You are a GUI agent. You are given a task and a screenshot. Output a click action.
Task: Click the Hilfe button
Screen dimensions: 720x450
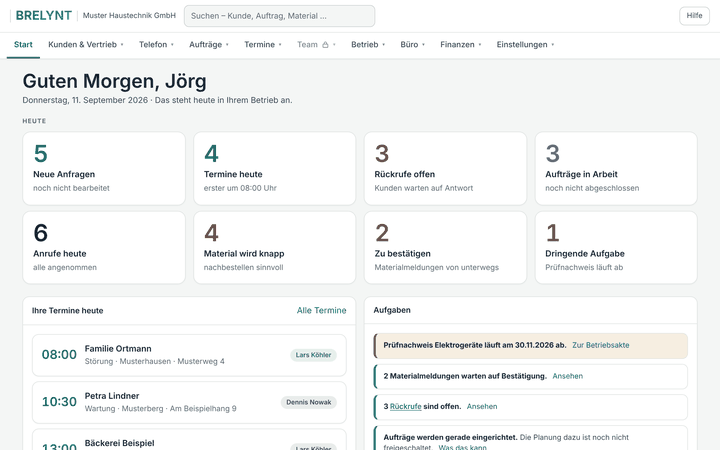pos(694,16)
